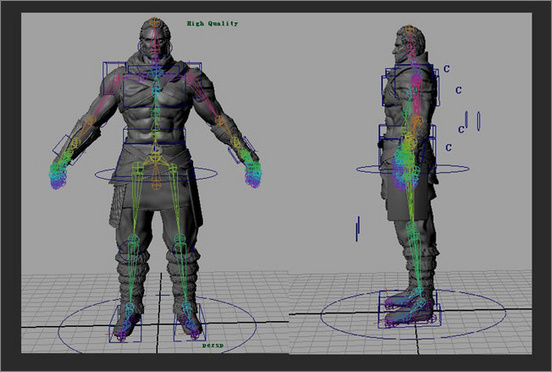Click the grid origin axis intersection in front view
The width and height of the screenshot is (552, 372).
[x=159, y=325]
